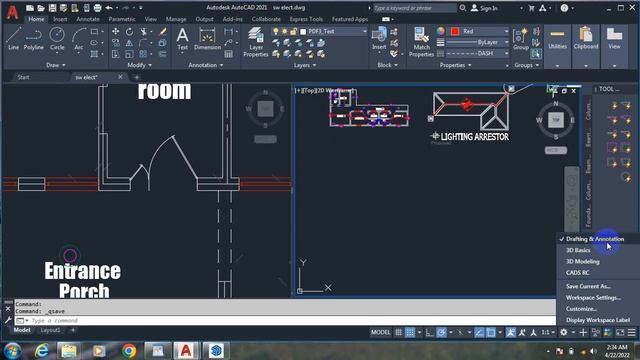This screenshot has height=360, width=640.
Task: Select the Polyline tool
Action: click(33, 39)
